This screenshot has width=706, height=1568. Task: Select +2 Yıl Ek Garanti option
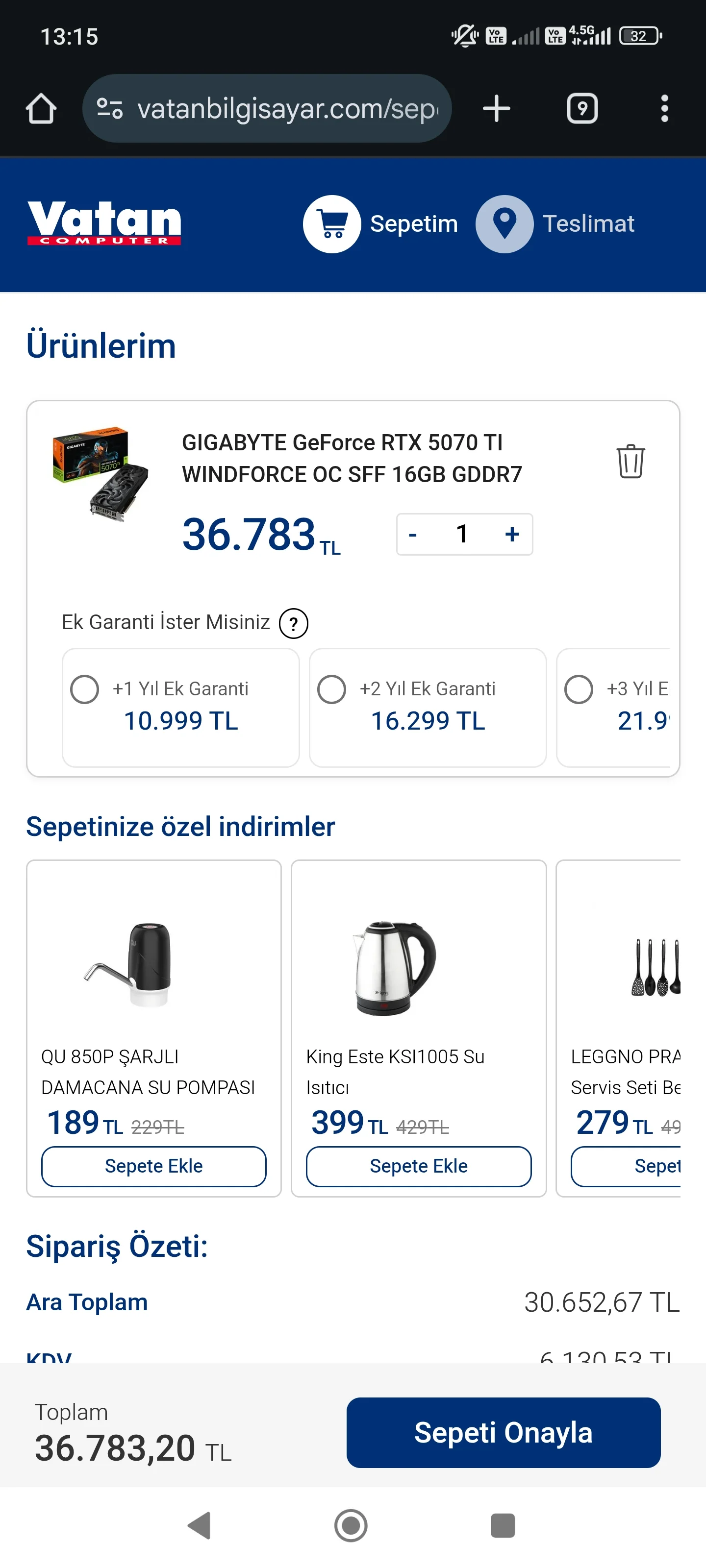[x=332, y=689]
